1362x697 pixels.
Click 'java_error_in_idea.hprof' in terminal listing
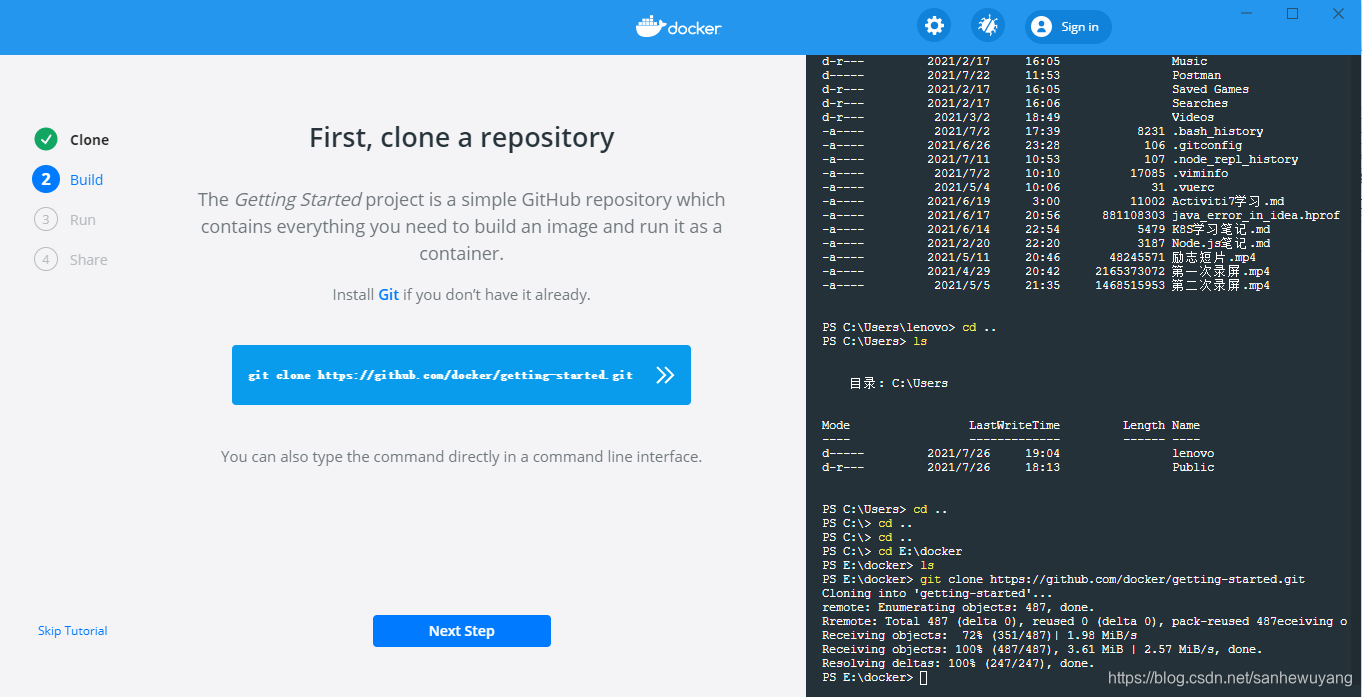point(1256,215)
